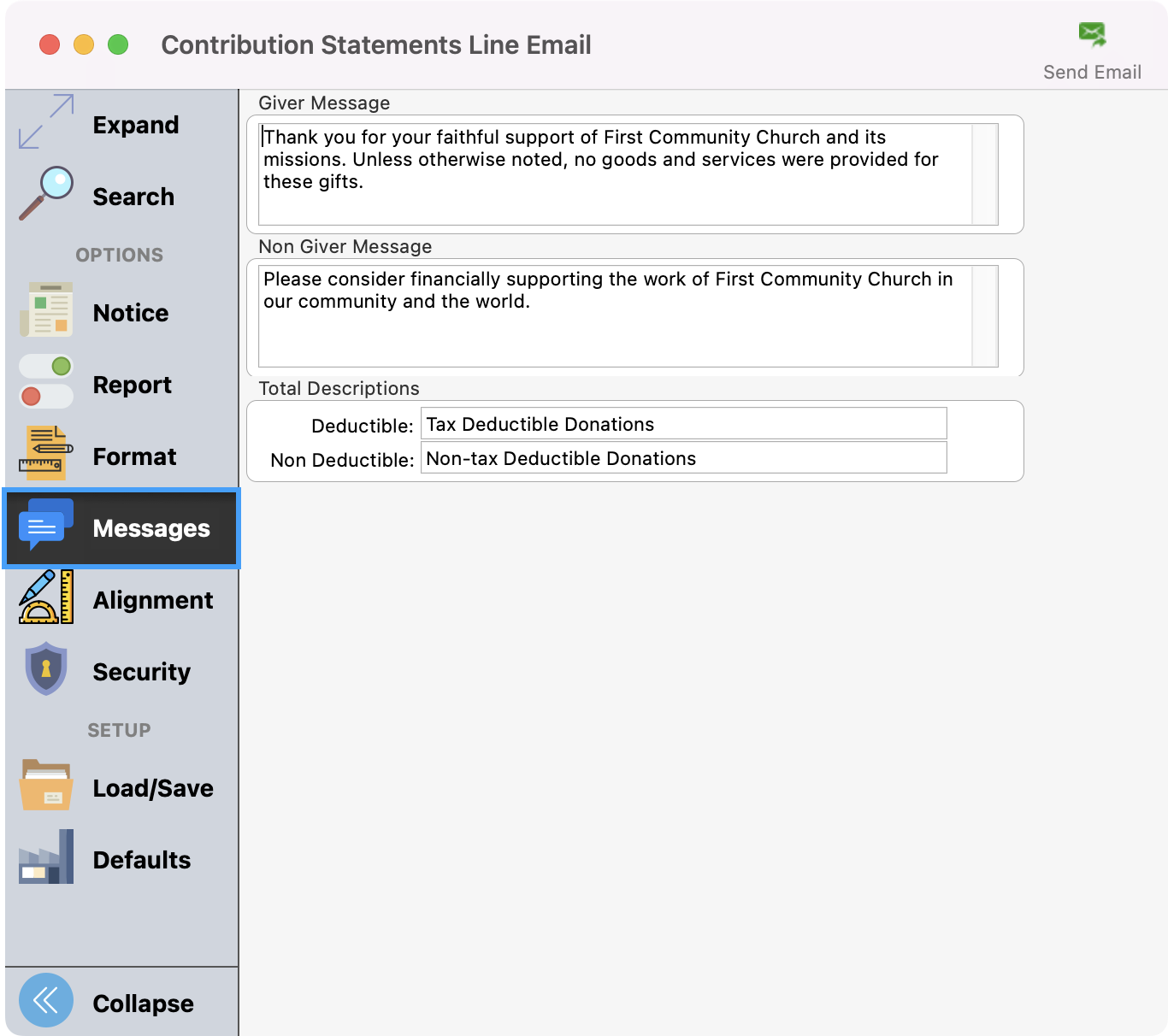Click the Load/Save folder icon

point(46,786)
